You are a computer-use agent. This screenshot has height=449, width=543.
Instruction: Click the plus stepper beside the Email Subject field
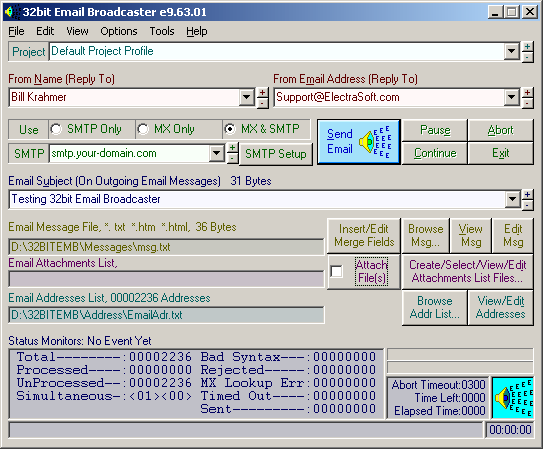click(527, 195)
